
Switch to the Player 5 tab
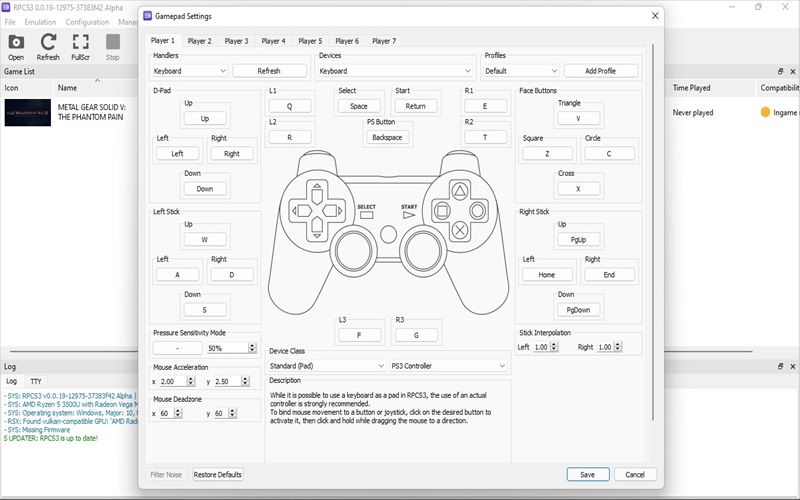point(310,41)
